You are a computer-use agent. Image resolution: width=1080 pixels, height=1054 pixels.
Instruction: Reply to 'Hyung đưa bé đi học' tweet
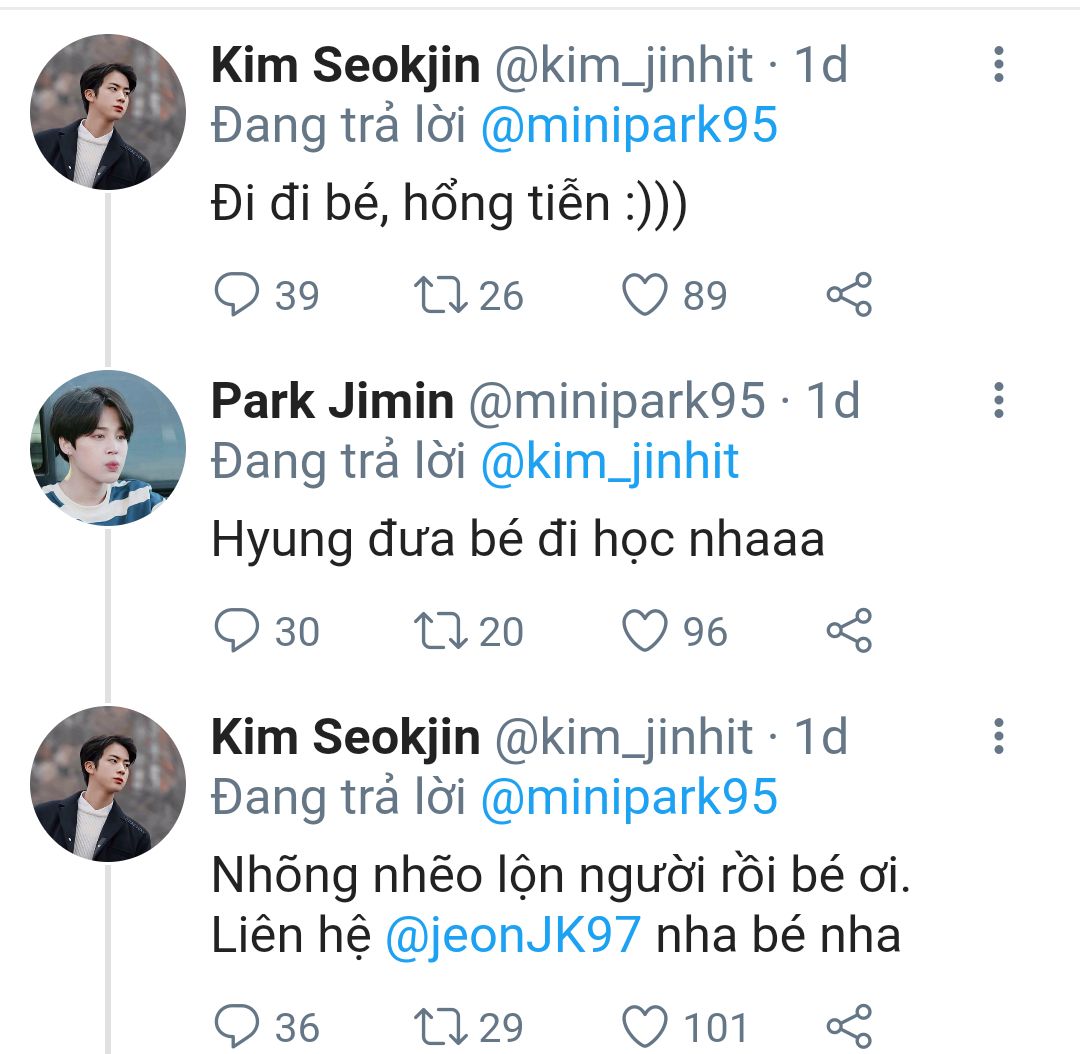coord(237,631)
